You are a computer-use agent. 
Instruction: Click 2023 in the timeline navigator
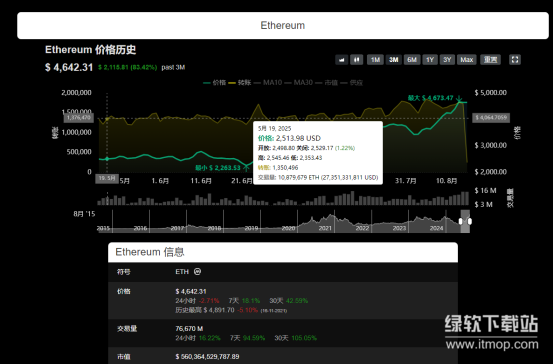(x=399, y=228)
